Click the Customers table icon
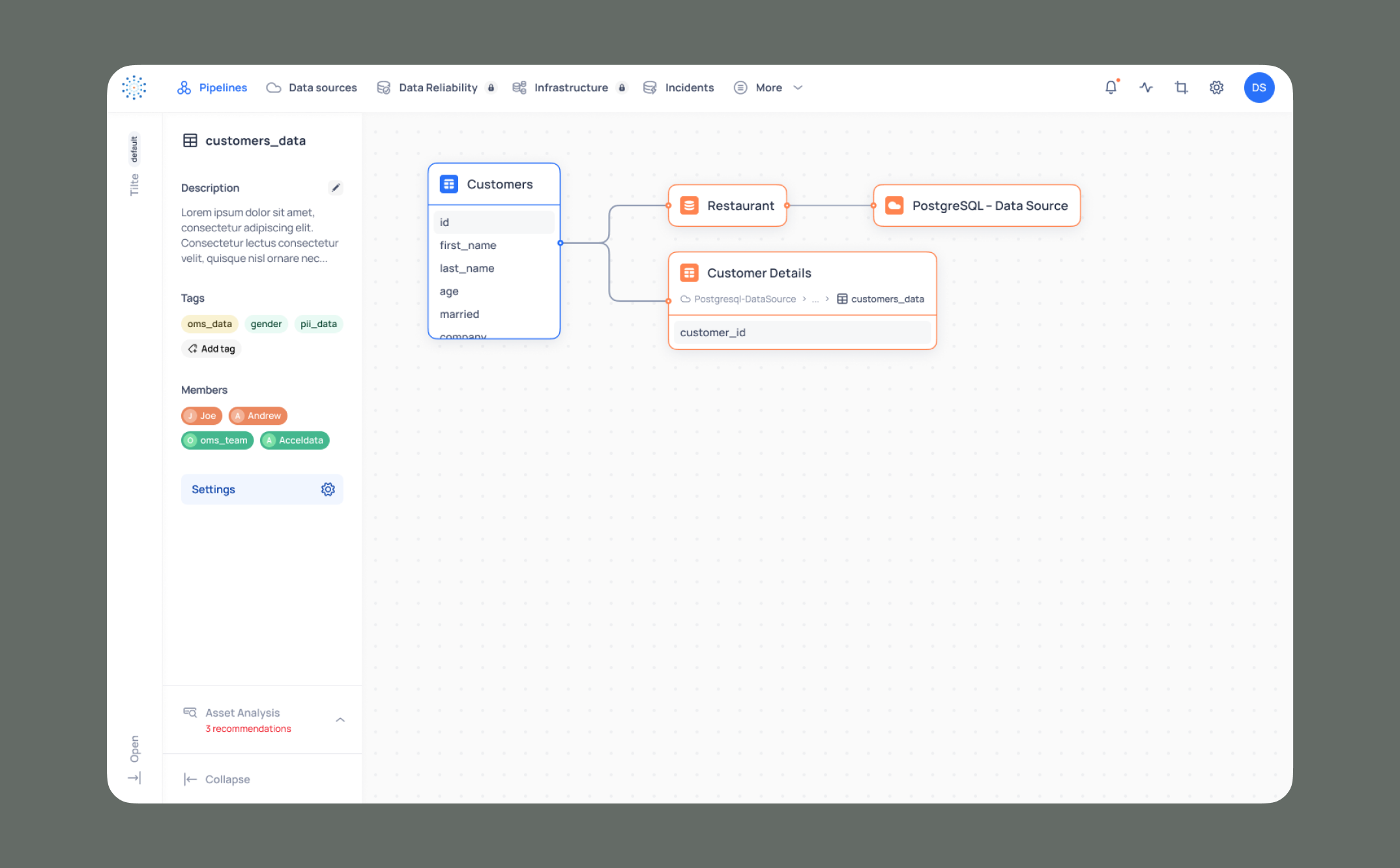Image resolution: width=1400 pixels, height=868 pixels. tap(449, 184)
